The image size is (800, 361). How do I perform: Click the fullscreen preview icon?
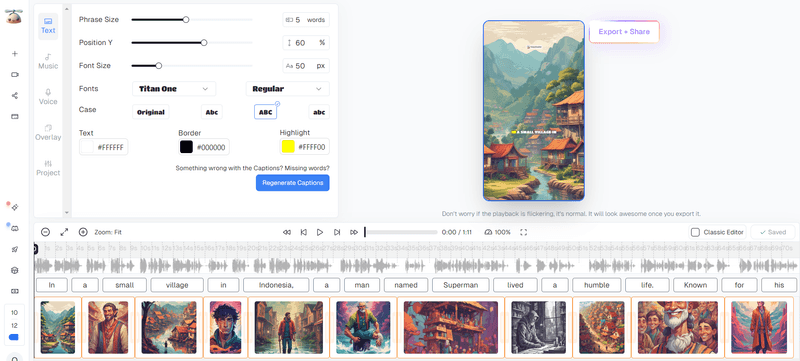523,232
